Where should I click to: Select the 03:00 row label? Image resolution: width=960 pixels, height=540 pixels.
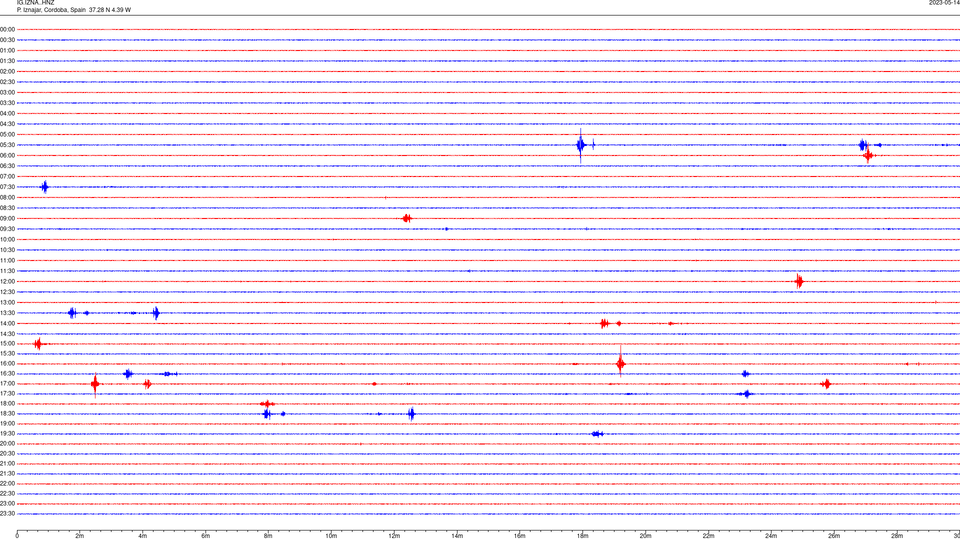[x=7, y=92]
